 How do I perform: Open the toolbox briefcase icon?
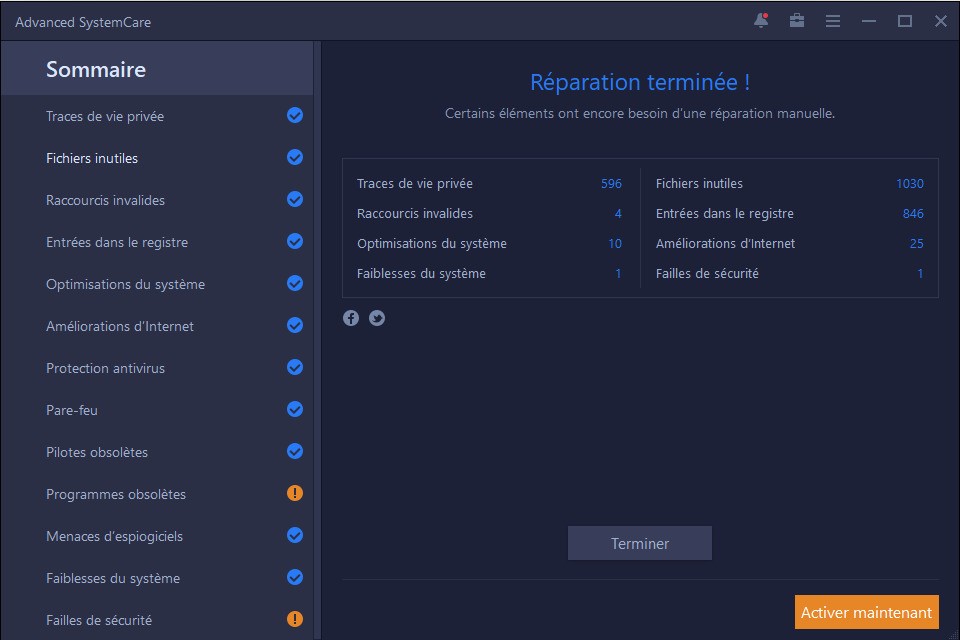[x=797, y=21]
